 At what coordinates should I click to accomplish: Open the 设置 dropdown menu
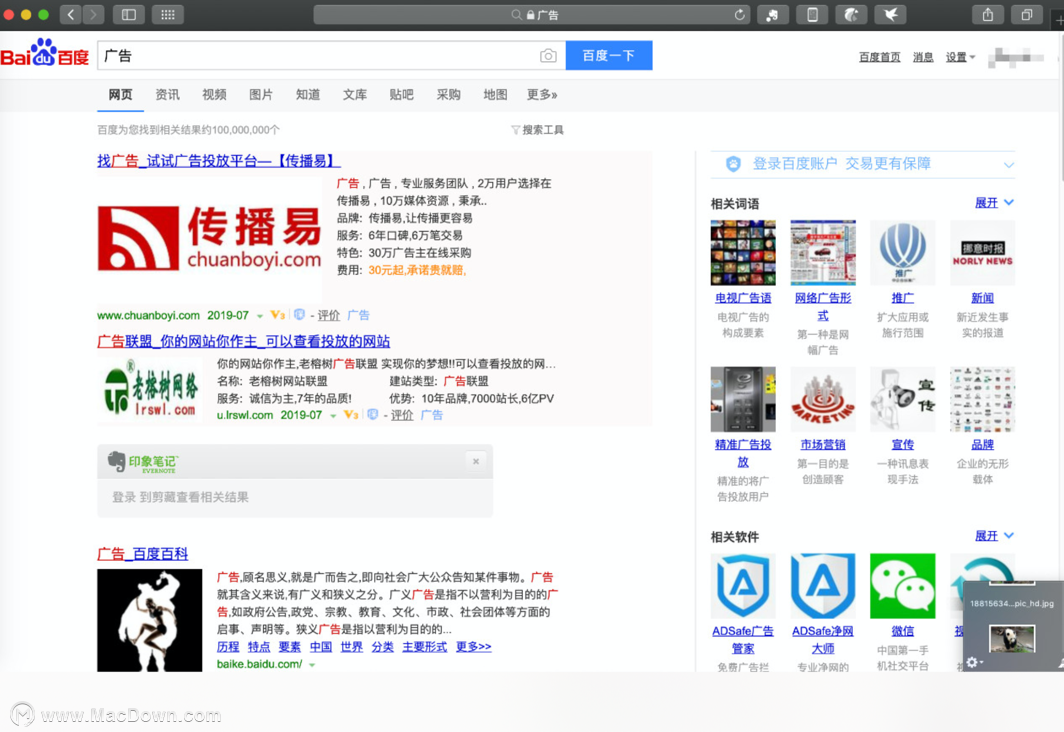coord(960,57)
